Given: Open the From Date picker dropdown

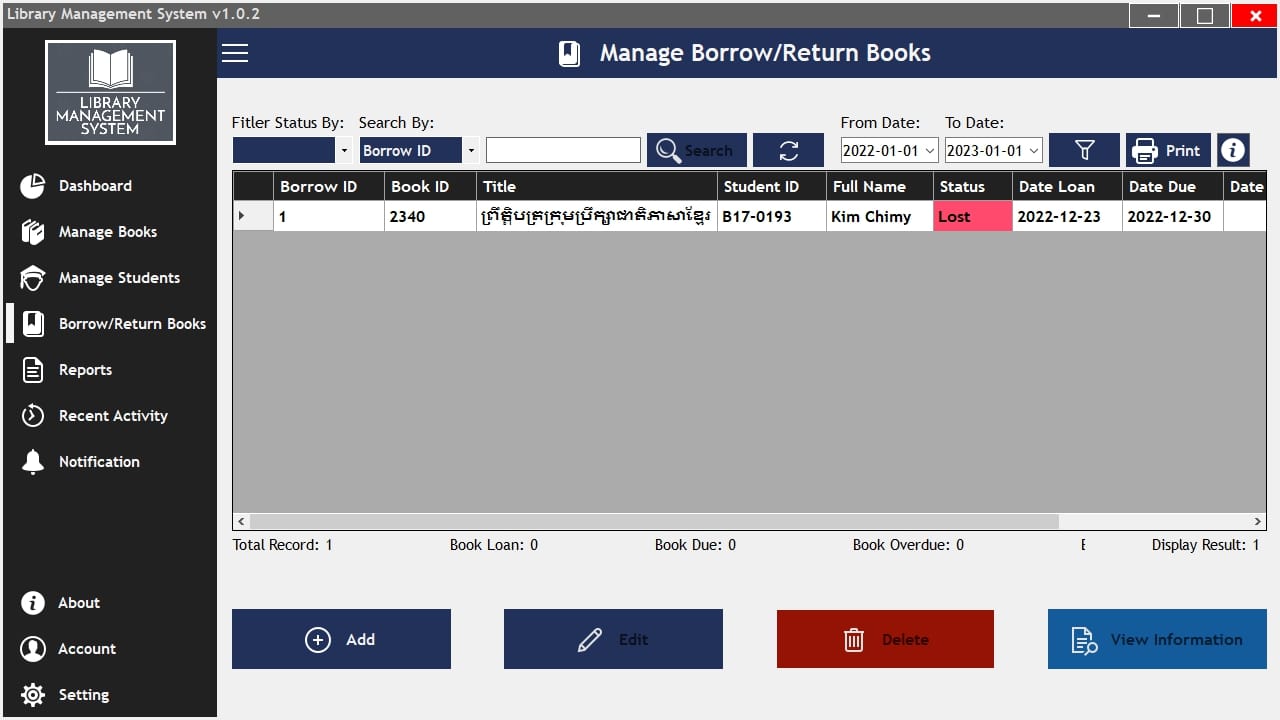Looking at the screenshot, I should [x=930, y=151].
